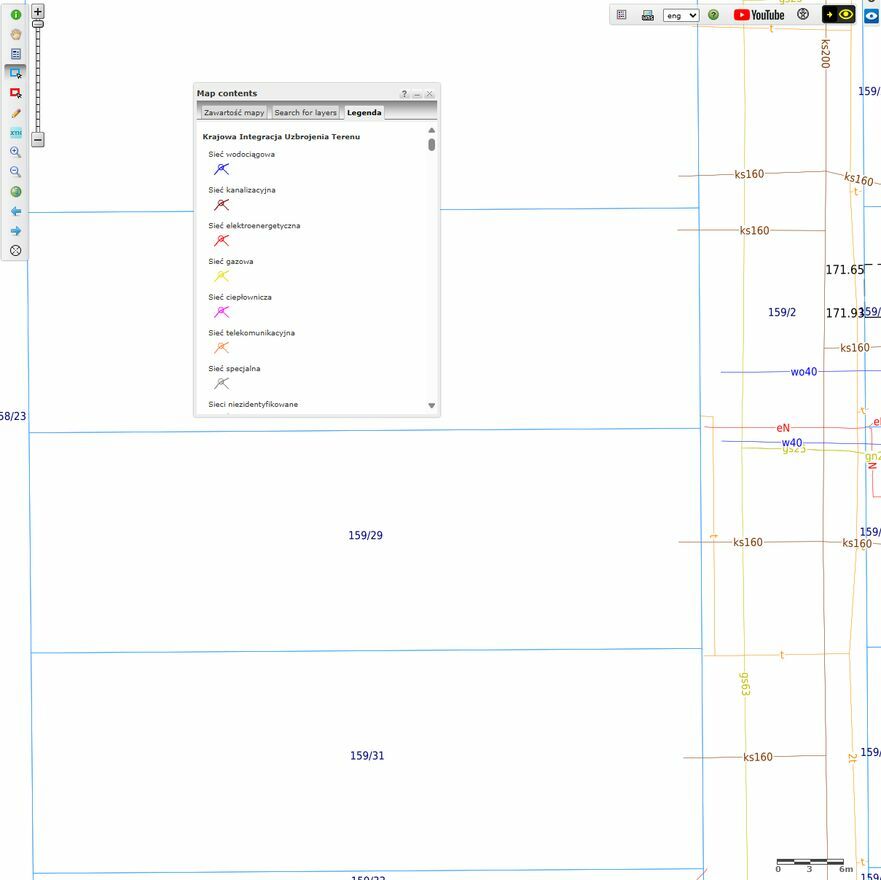
Task: Close the Map contents panel
Action: point(430,94)
